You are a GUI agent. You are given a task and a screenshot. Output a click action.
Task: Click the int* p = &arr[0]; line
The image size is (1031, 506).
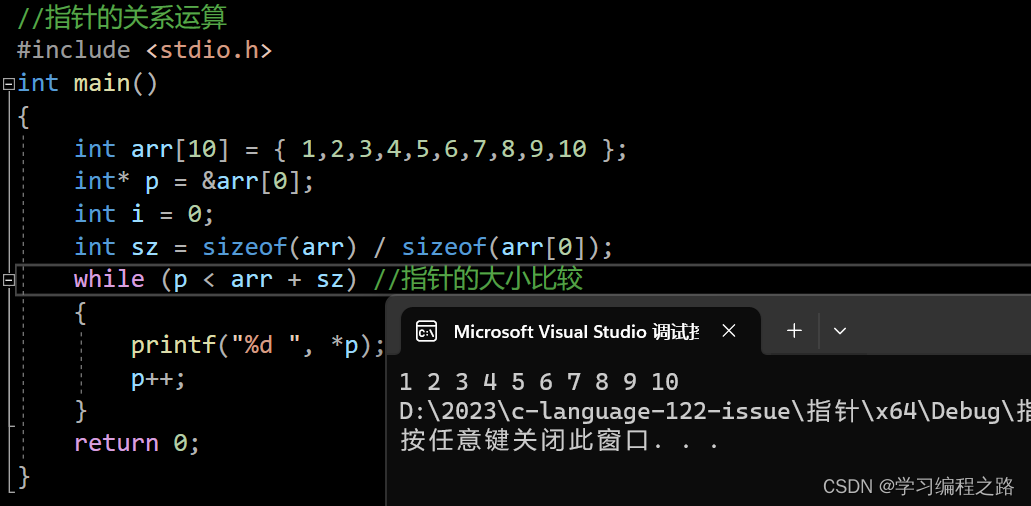click(194, 181)
